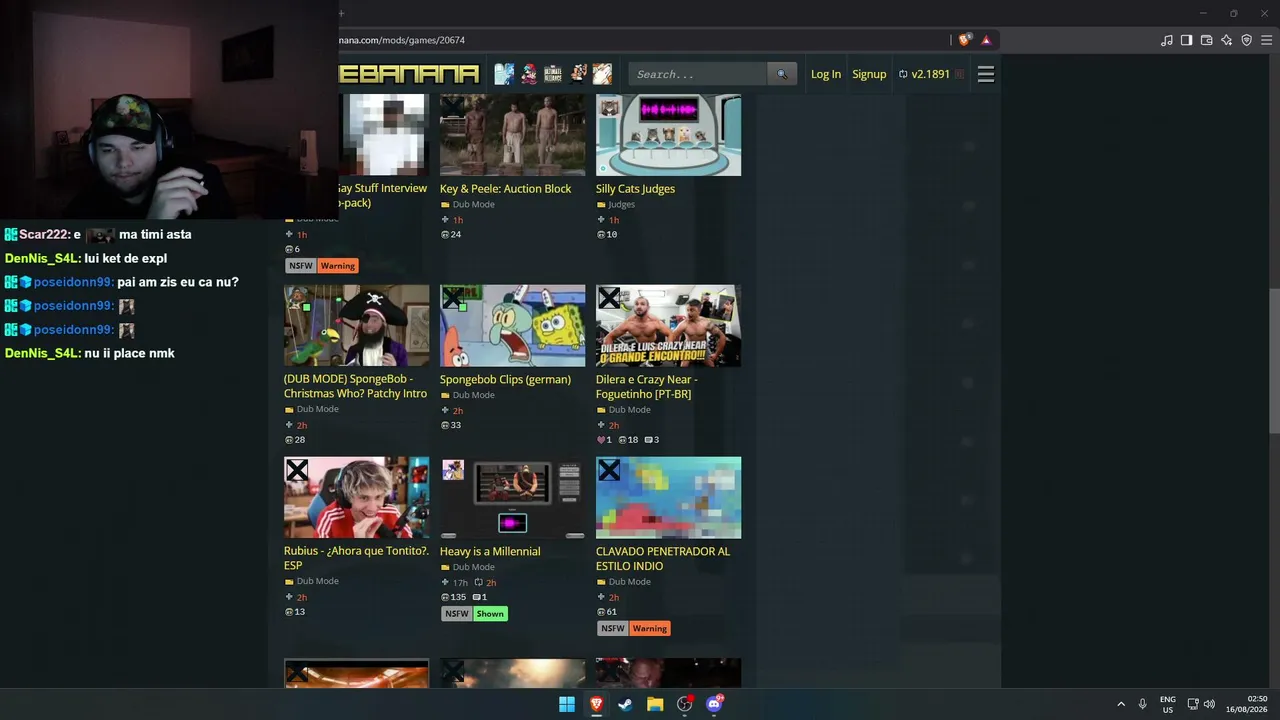Open the Leo AI sparkle icon
Viewport: 1280px width, 720px height.
click(x=1226, y=40)
